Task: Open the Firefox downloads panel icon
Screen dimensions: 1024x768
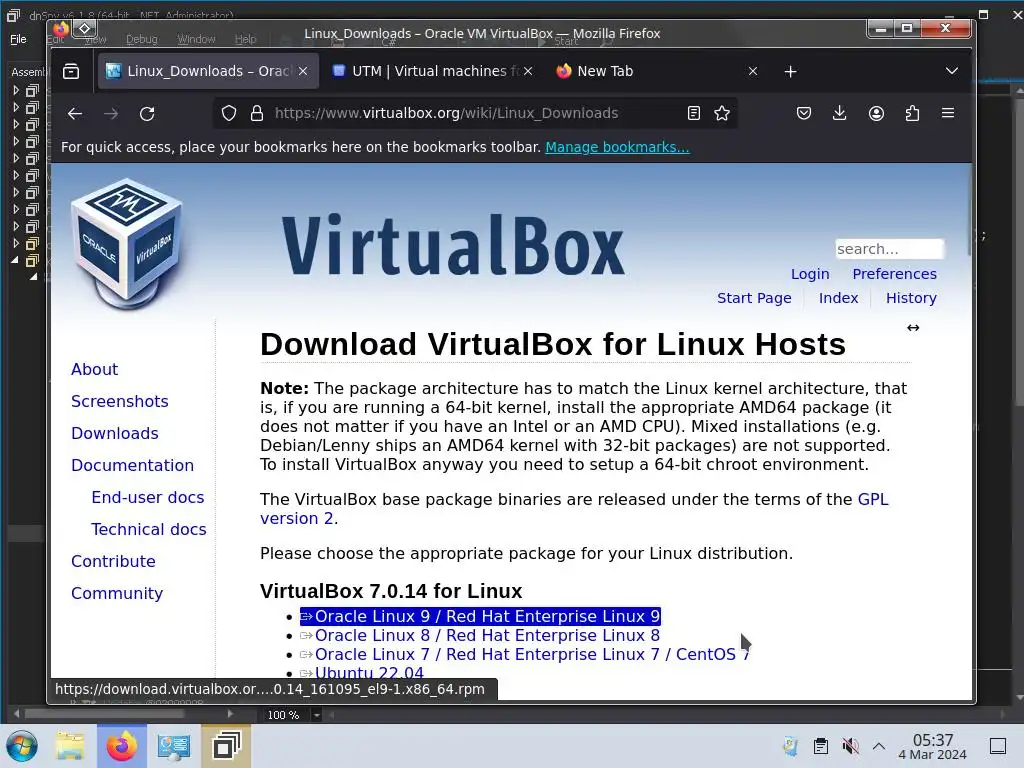Action: click(x=840, y=113)
